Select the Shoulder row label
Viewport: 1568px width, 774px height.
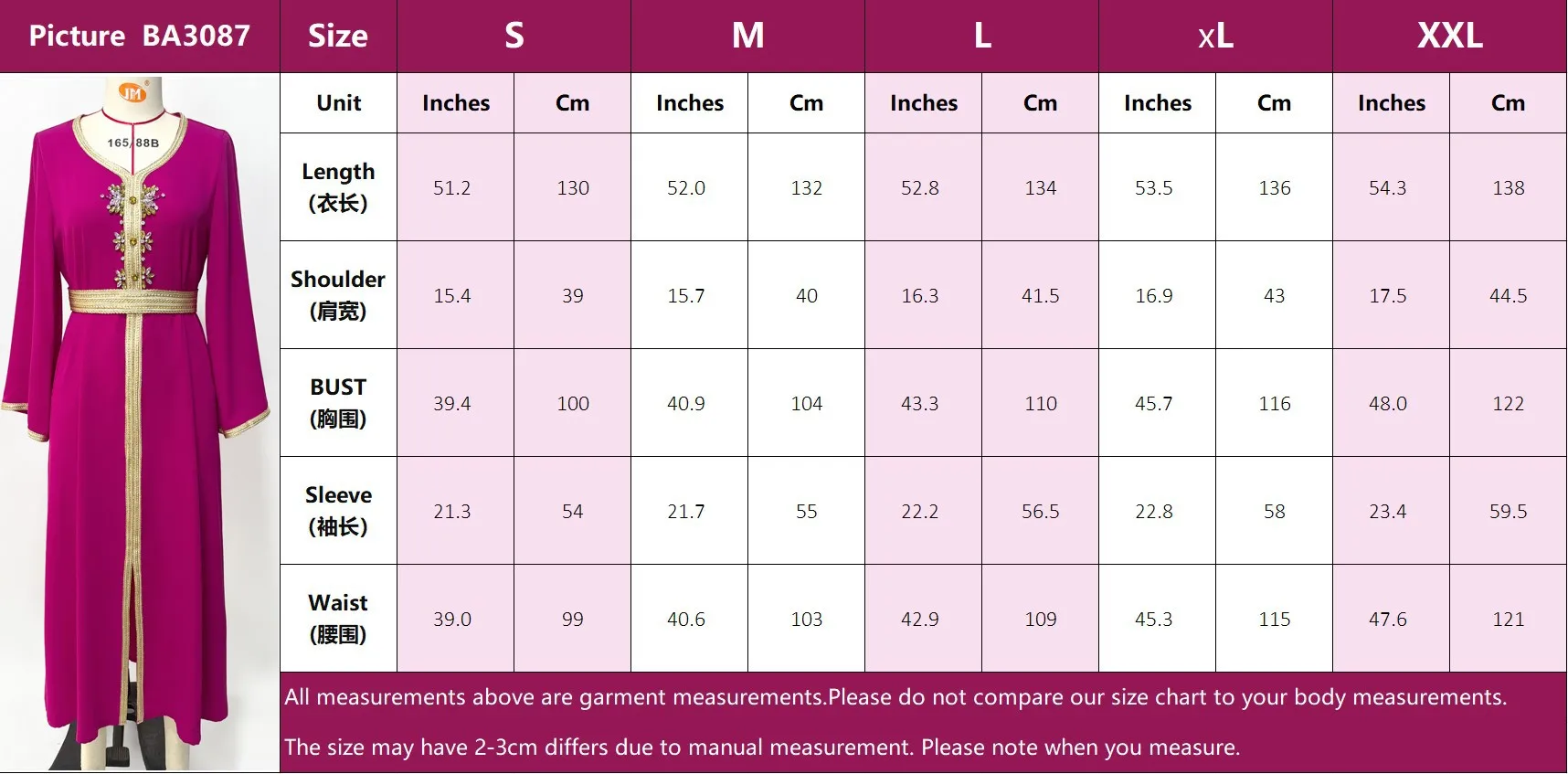click(338, 295)
